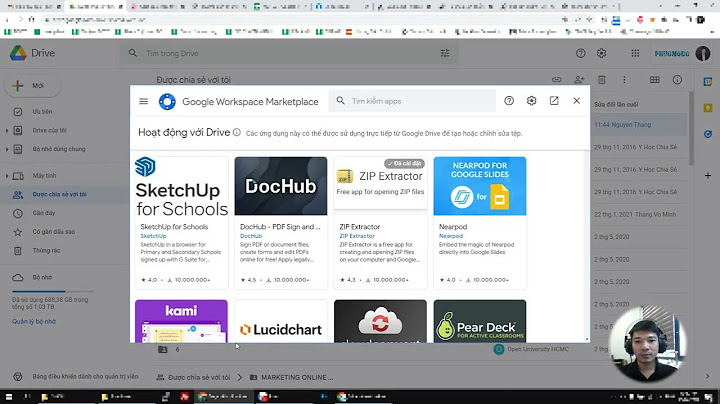Expand the Drive của tôi tree arrow
Screen dimensions: 720x404
(7, 130)
